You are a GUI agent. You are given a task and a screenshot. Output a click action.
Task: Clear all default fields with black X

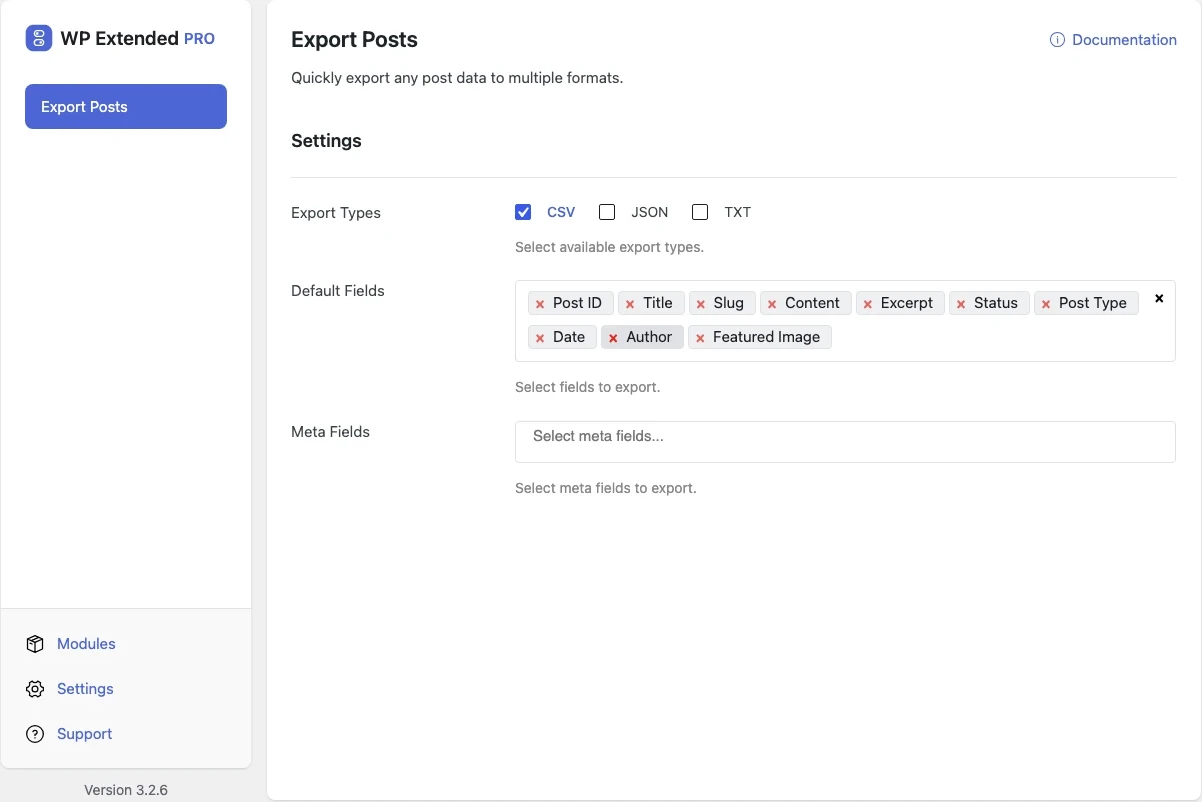pos(1159,298)
